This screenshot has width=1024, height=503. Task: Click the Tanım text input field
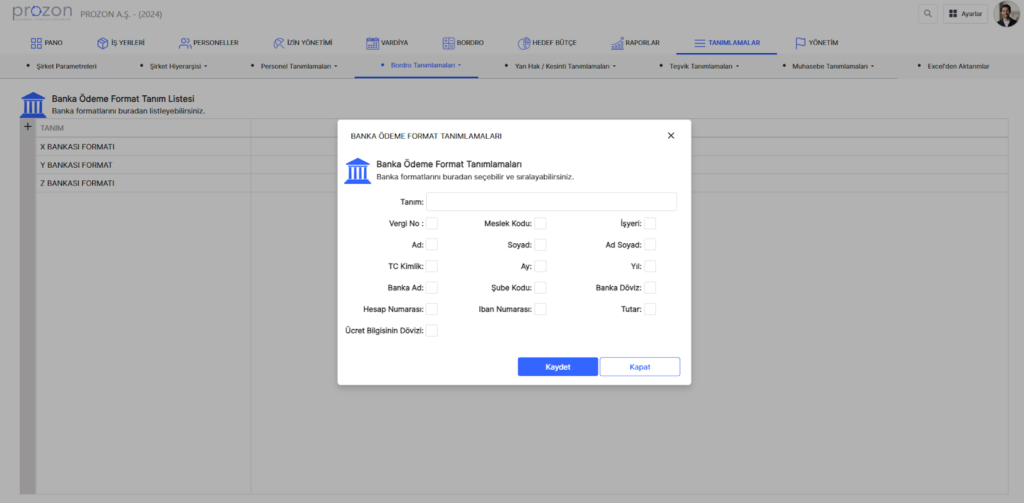point(551,202)
